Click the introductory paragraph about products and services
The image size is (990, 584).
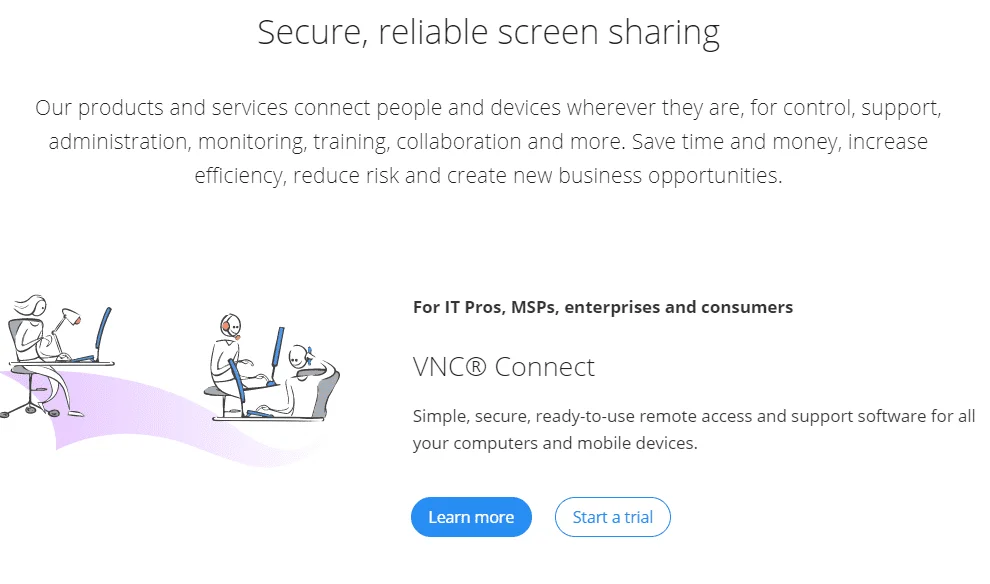click(489, 141)
